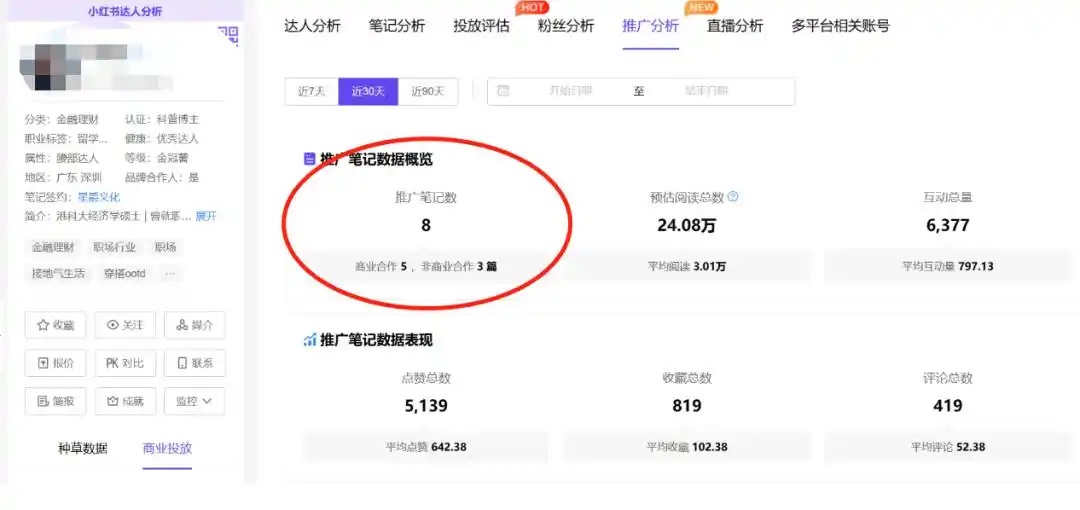Image resolution: width=1080 pixels, height=510 pixels.
Task: Click the 平均阅读 3.01万 row
Action: click(687, 266)
